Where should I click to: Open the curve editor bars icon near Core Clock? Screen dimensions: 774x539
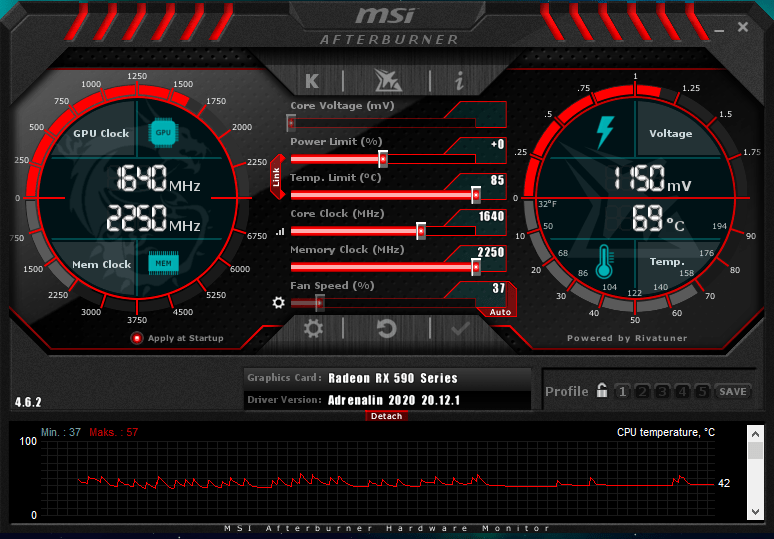[x=280, y=231]
